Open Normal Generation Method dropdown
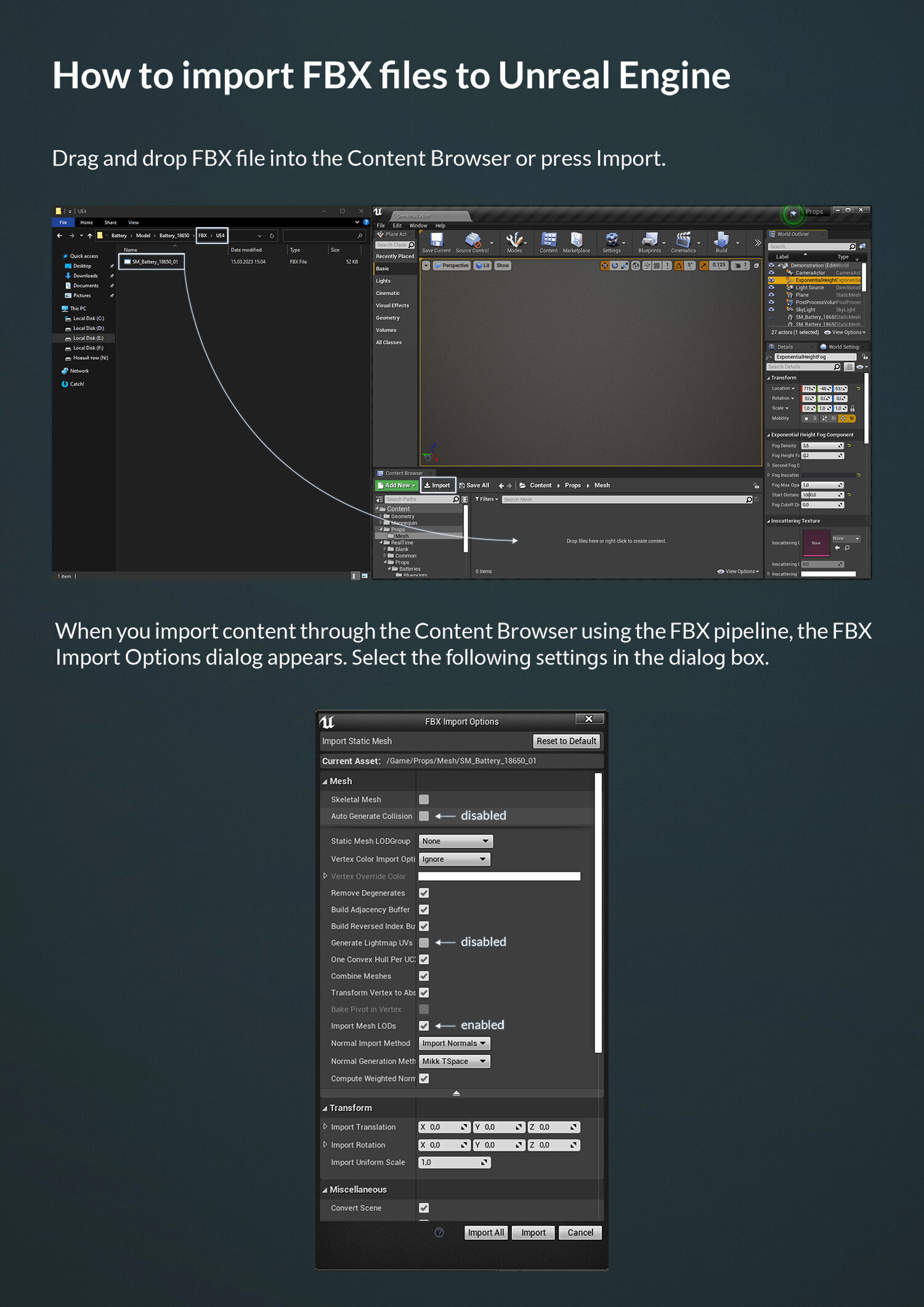 click(x=455, y=1061)
